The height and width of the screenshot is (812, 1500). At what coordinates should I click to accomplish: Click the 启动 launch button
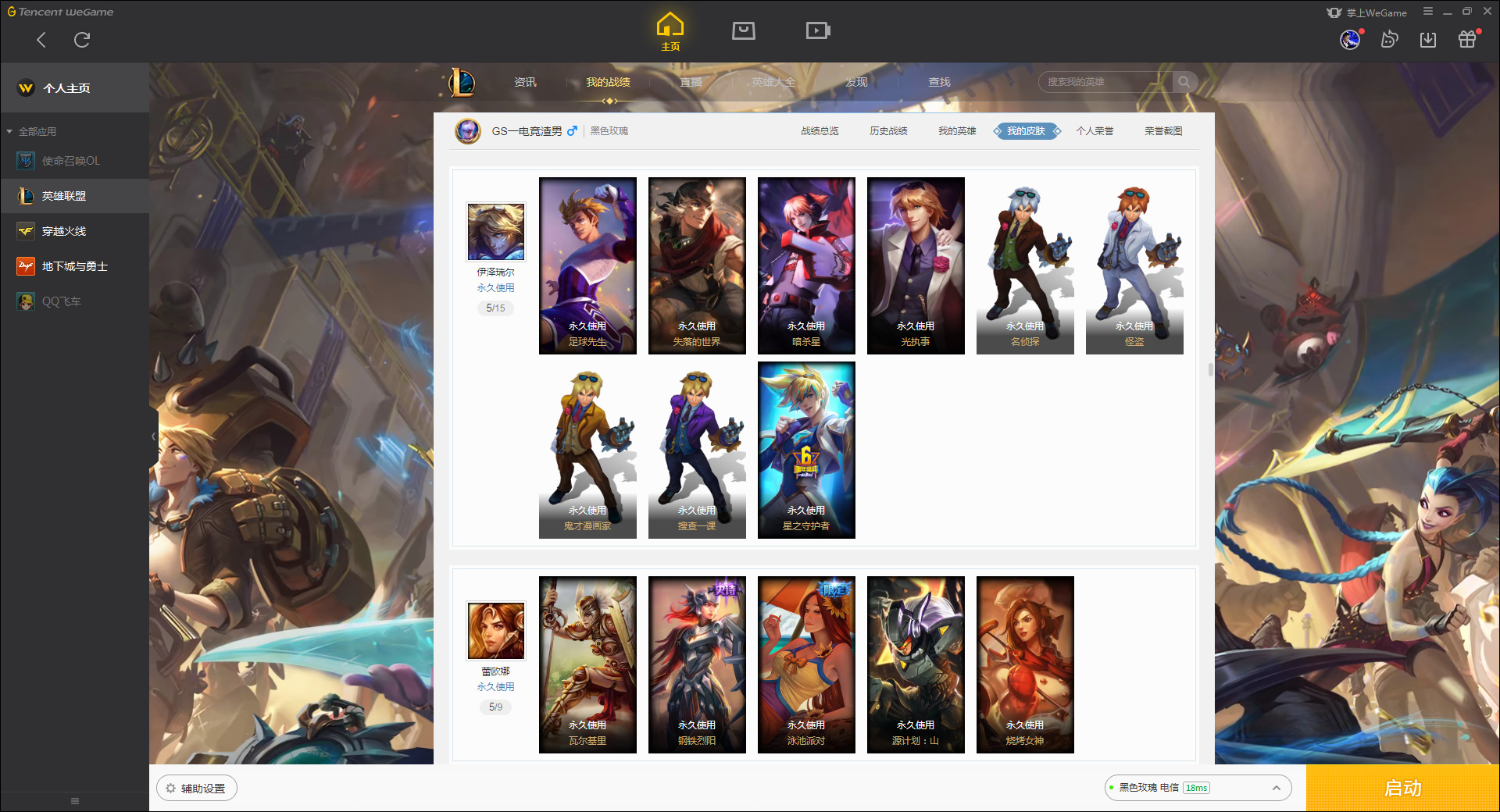(x=1403, y=788)
